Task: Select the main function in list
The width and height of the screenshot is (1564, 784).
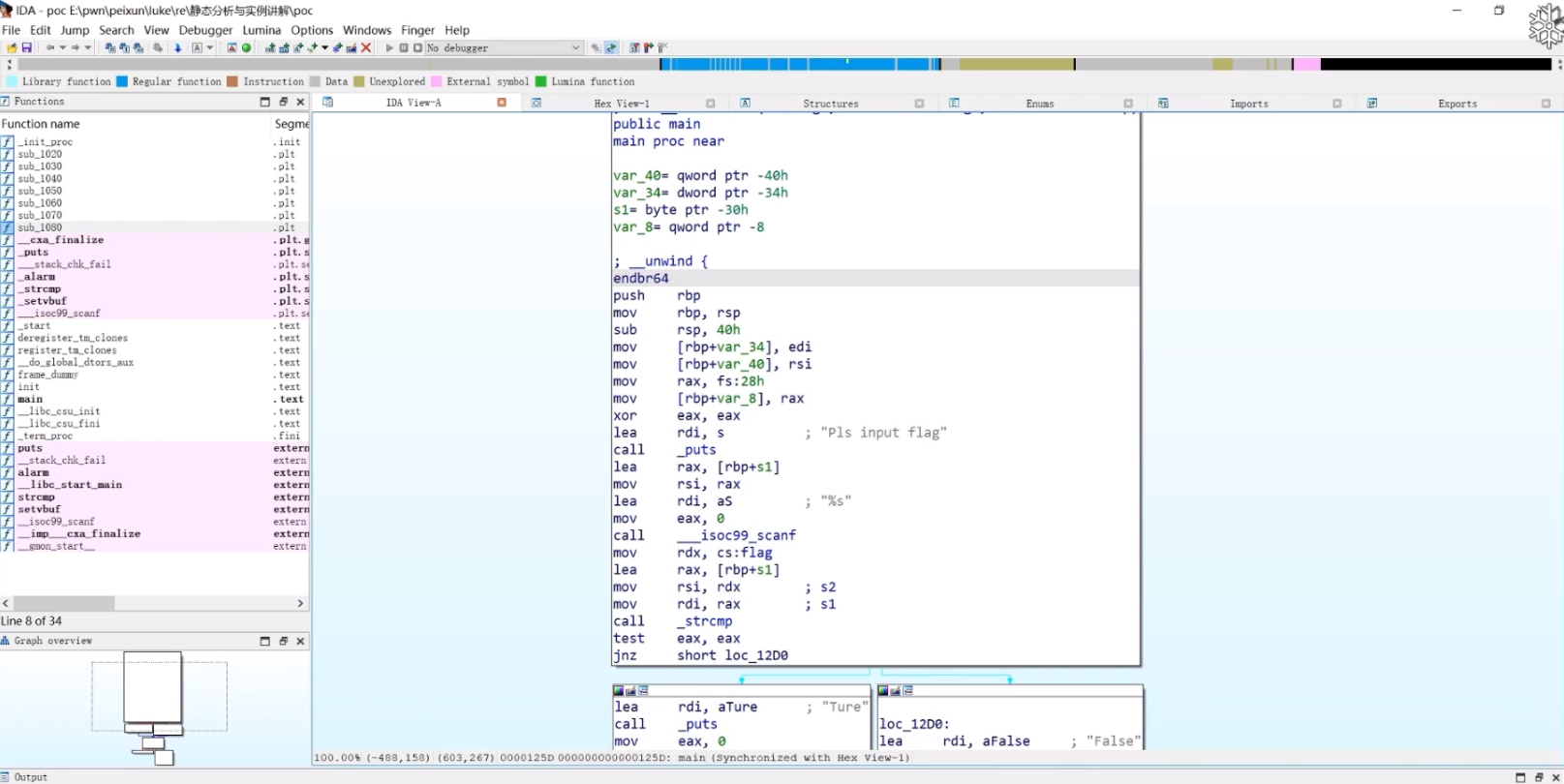Action: [x=30, y=399]
